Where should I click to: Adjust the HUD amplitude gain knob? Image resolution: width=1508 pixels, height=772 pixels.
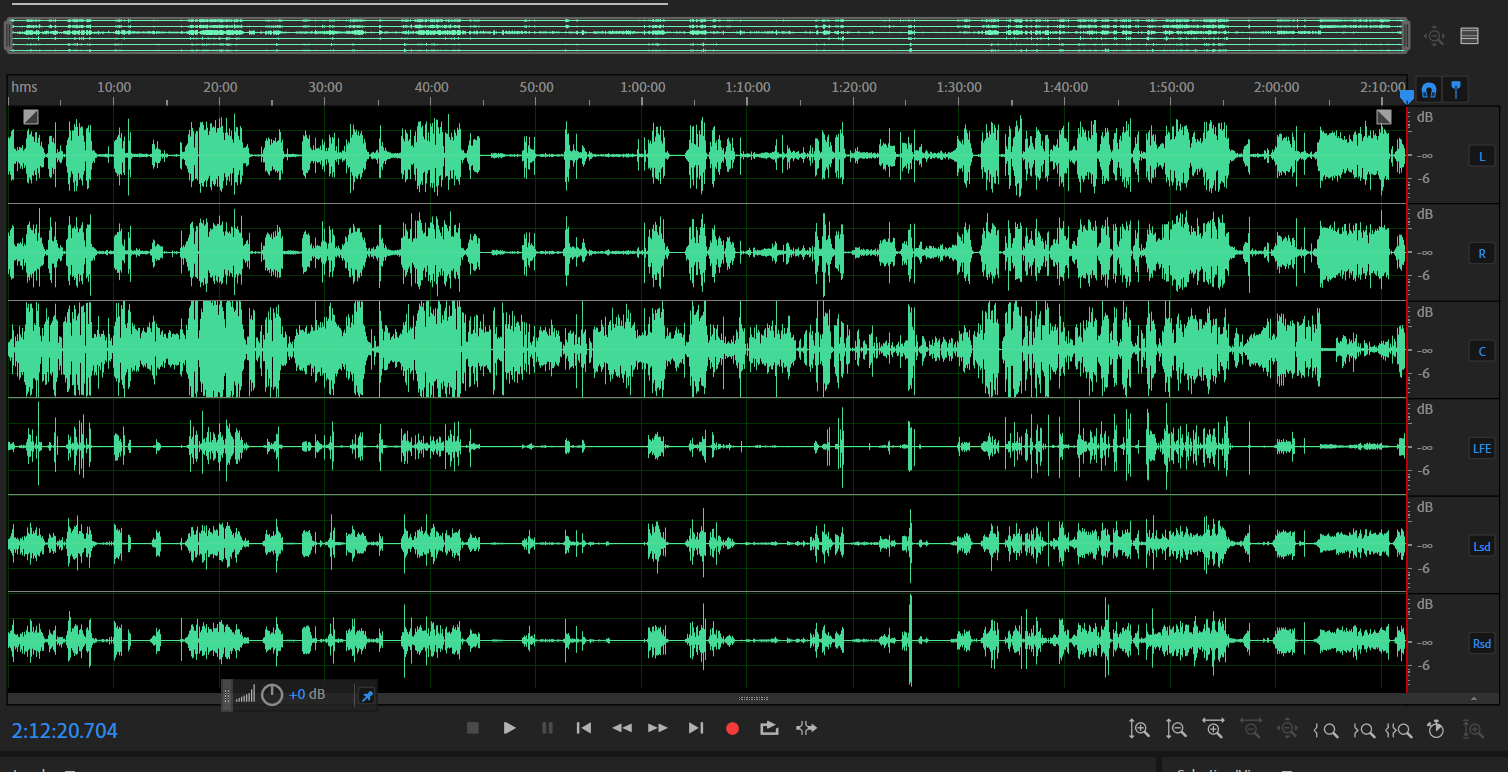(x=272, y=694)
